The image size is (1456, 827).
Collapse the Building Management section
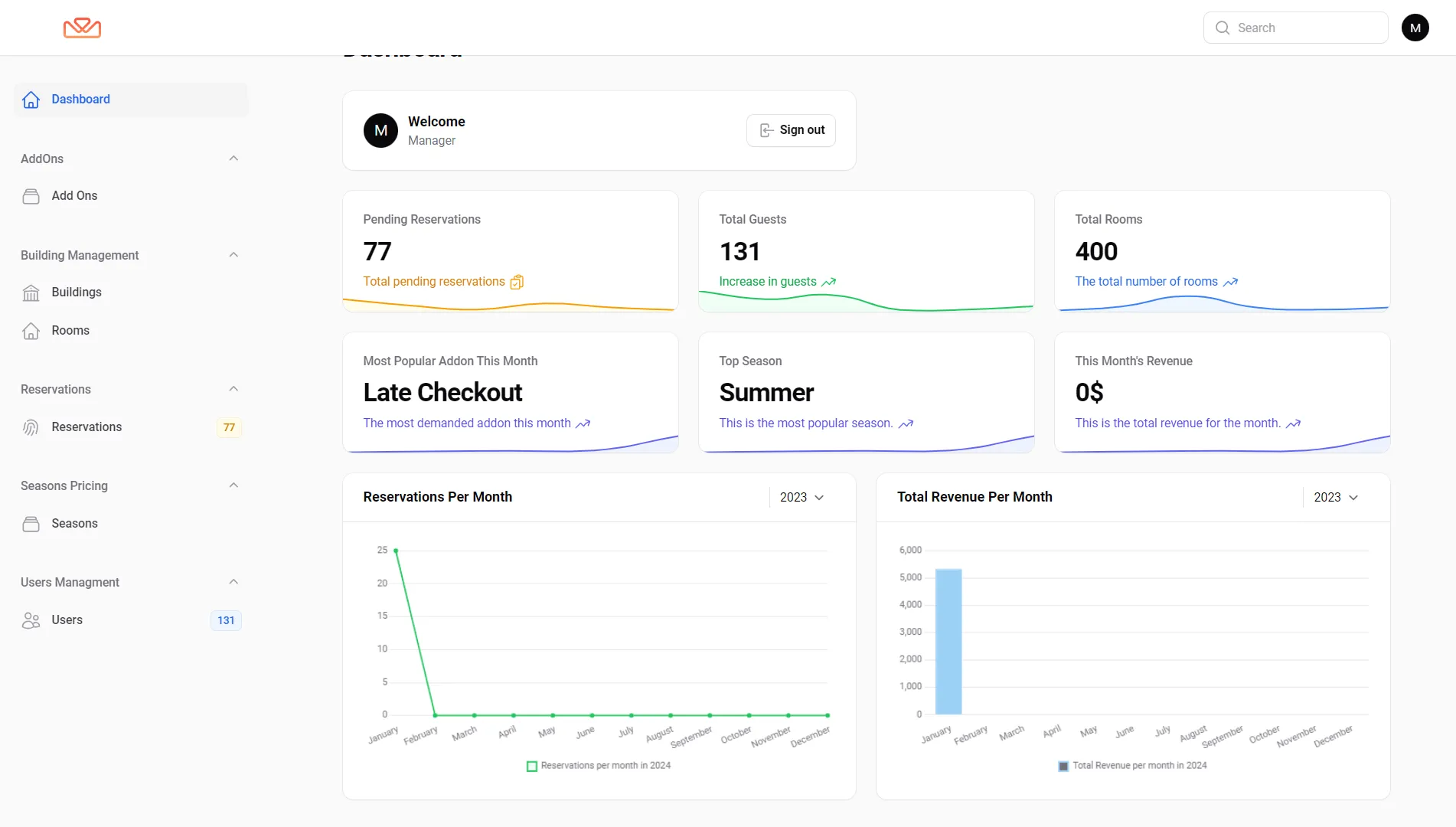pos(233,255)
